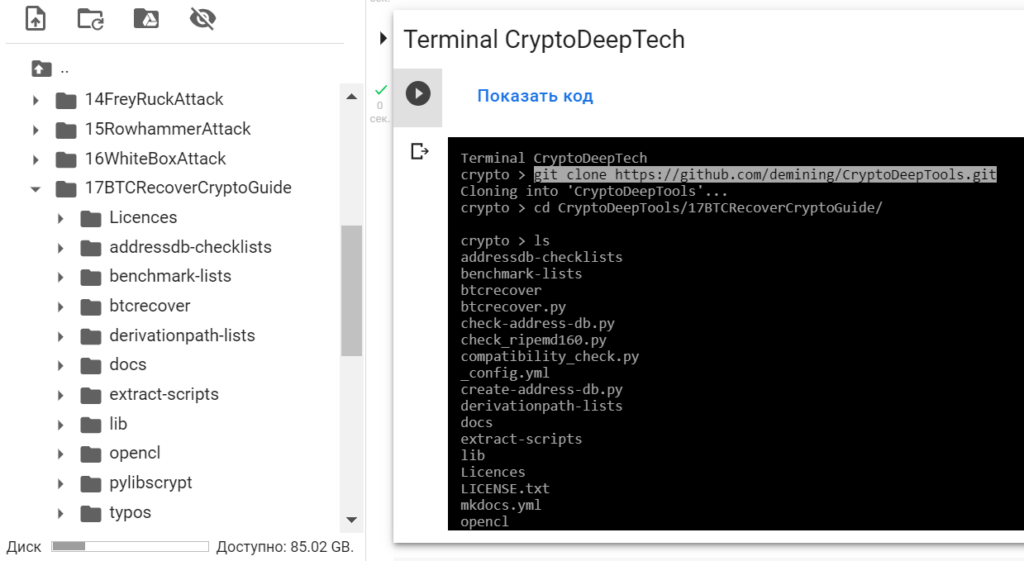Expand the opencl folder arrow
Viewport: 1024px width, 561px height.
tap(60, 455)
